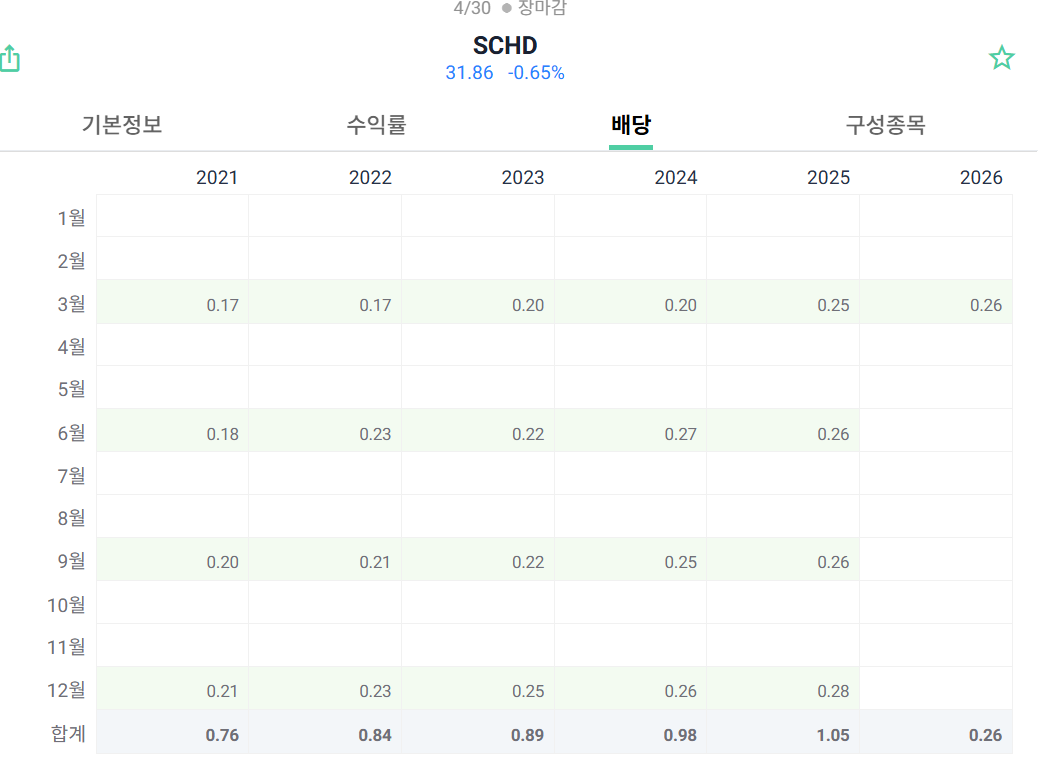Select the 2023 column header
The width and height of the screenshot is (1043, 770).
523,178
